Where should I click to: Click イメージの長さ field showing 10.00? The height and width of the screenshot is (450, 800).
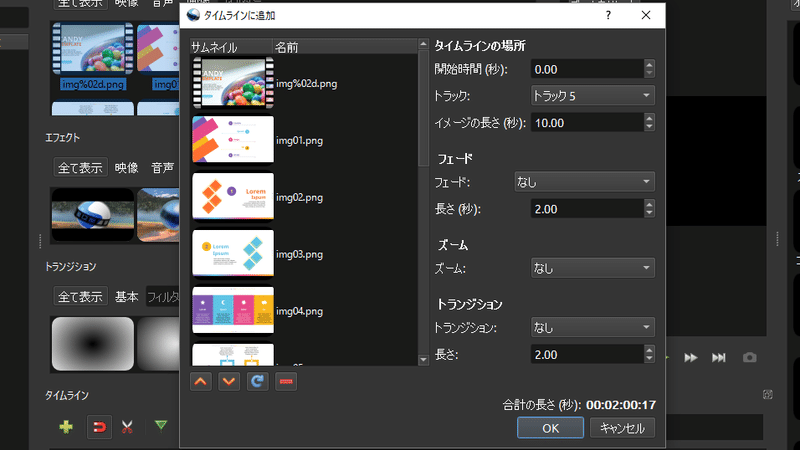587,122
